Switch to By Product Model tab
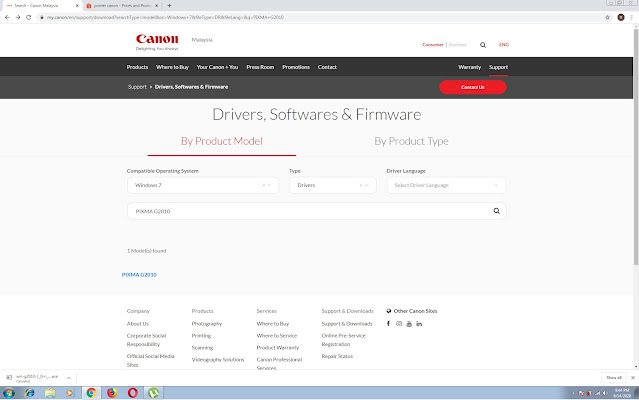 point(222,141)
